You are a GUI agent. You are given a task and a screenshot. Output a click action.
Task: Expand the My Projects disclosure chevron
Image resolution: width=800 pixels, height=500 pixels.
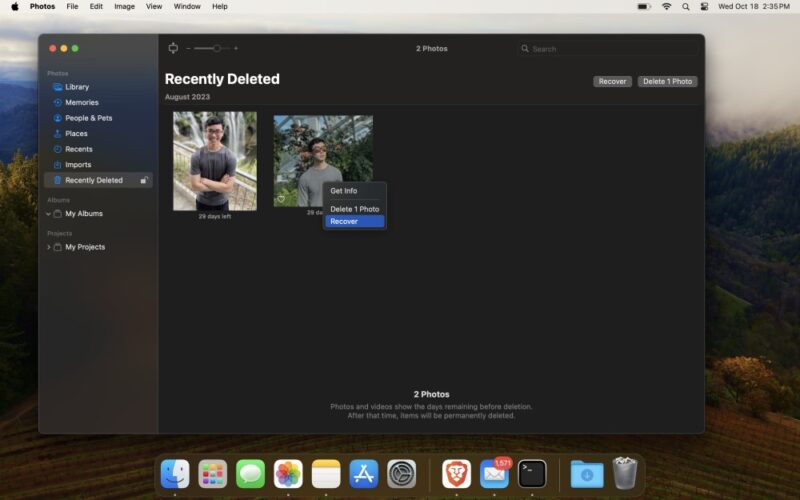click(x=48, y=247)
